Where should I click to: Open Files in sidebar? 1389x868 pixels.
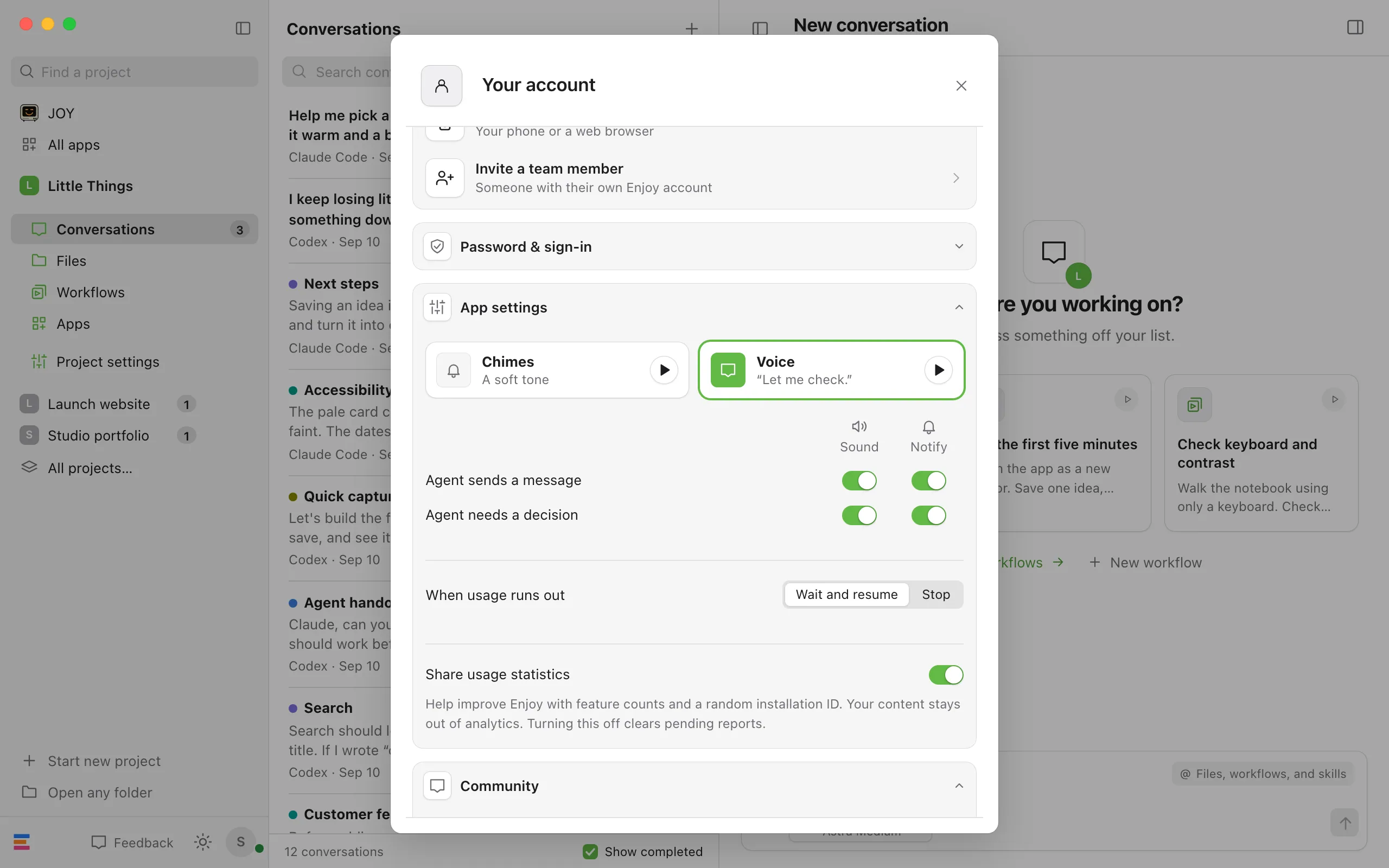tap(135, 261)
